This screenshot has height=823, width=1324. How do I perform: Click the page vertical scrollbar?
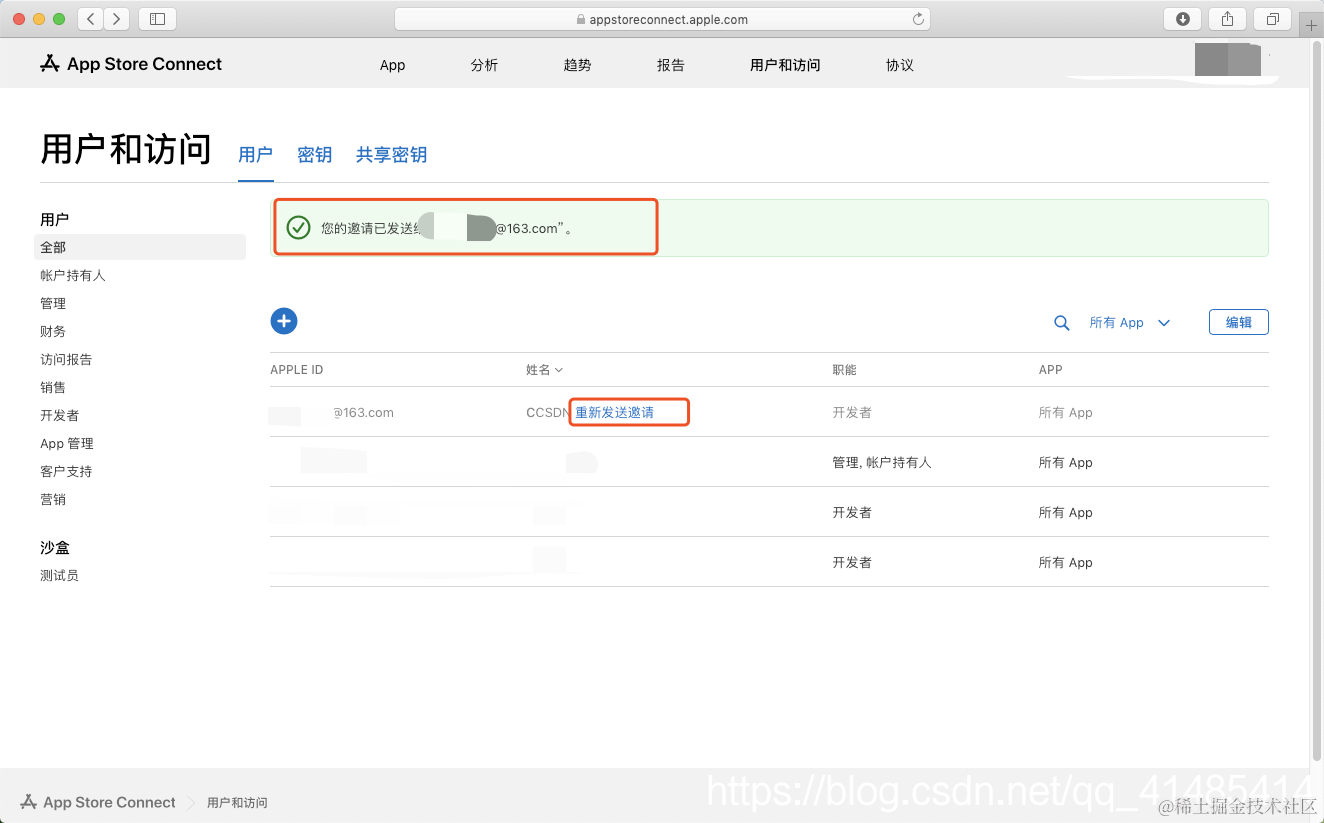click(1316, 400)
